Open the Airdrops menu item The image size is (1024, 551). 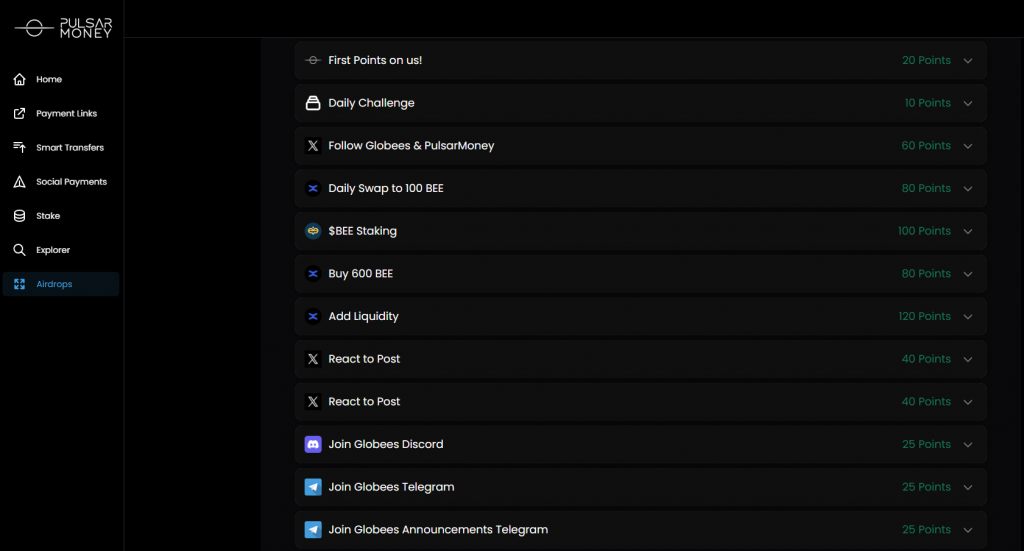click(54, 284)
